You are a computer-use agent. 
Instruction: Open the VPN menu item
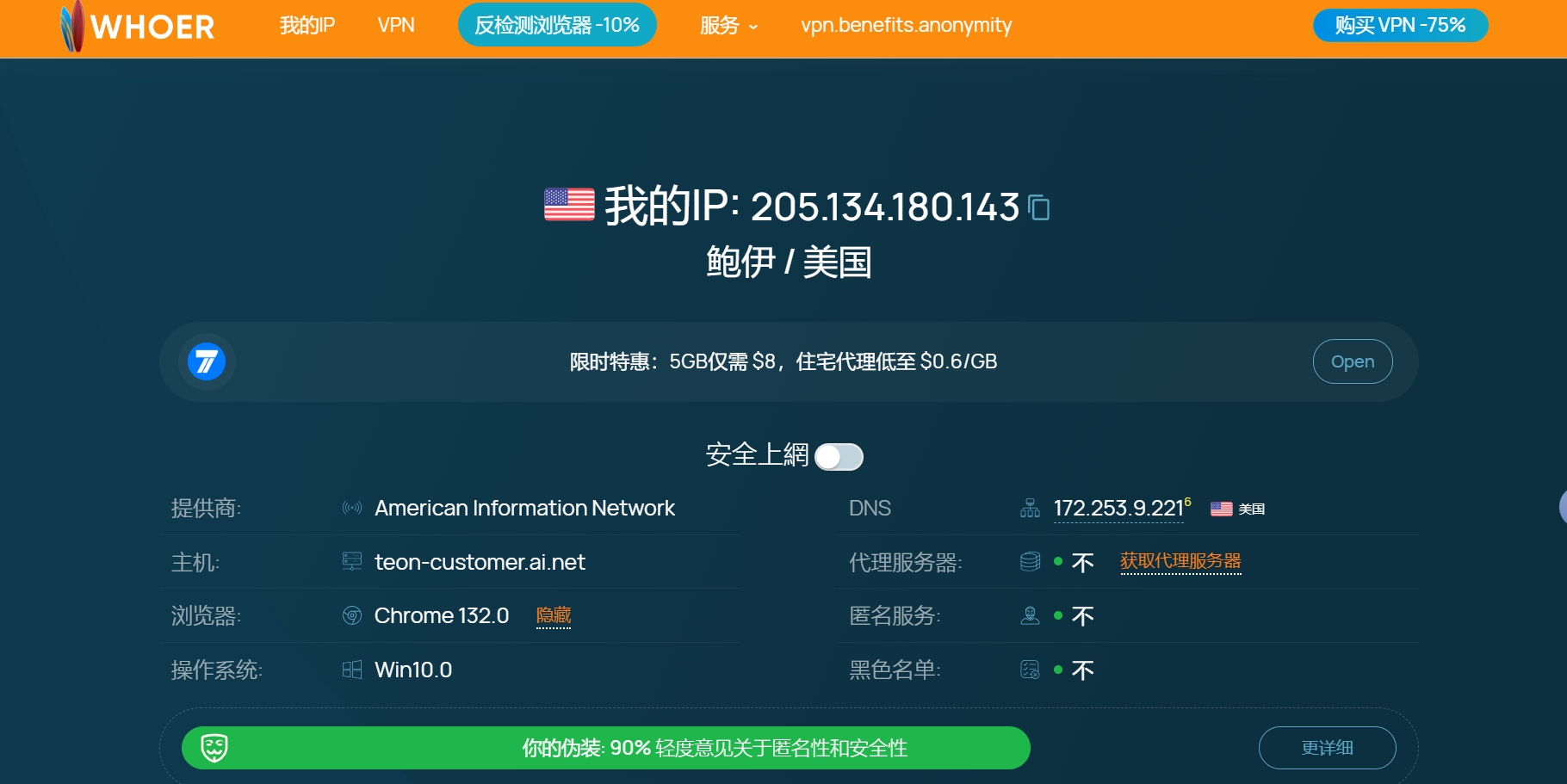(396, 26)
